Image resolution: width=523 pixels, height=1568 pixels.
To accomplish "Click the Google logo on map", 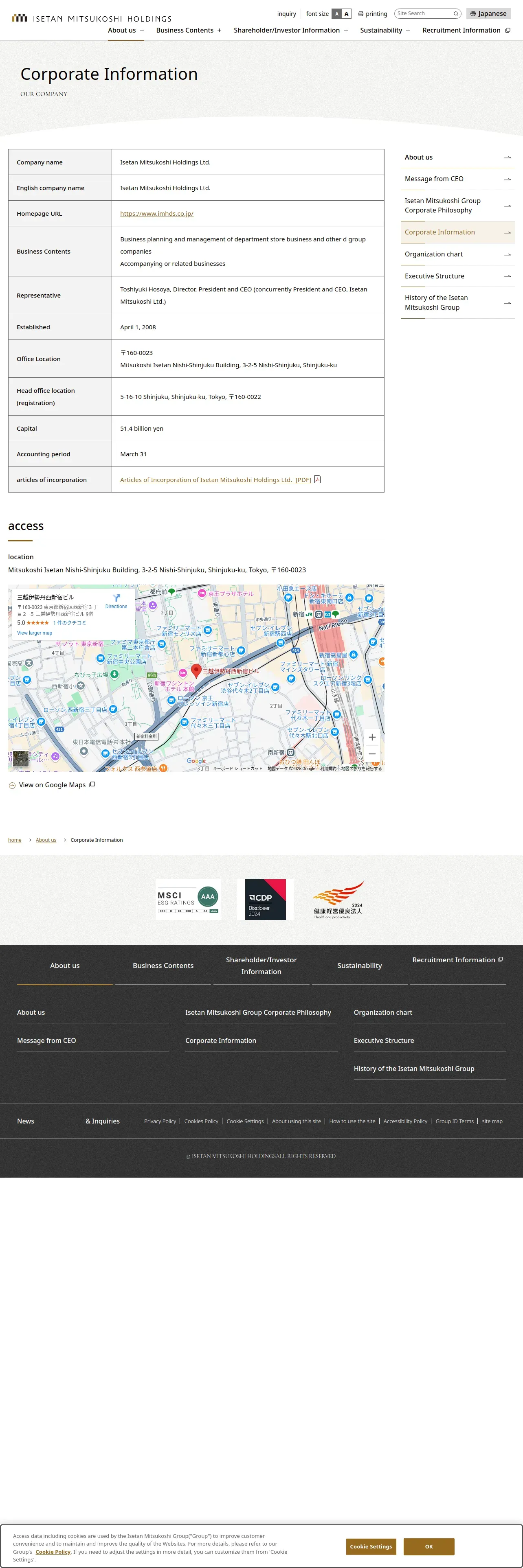I will tap(196, 761).
